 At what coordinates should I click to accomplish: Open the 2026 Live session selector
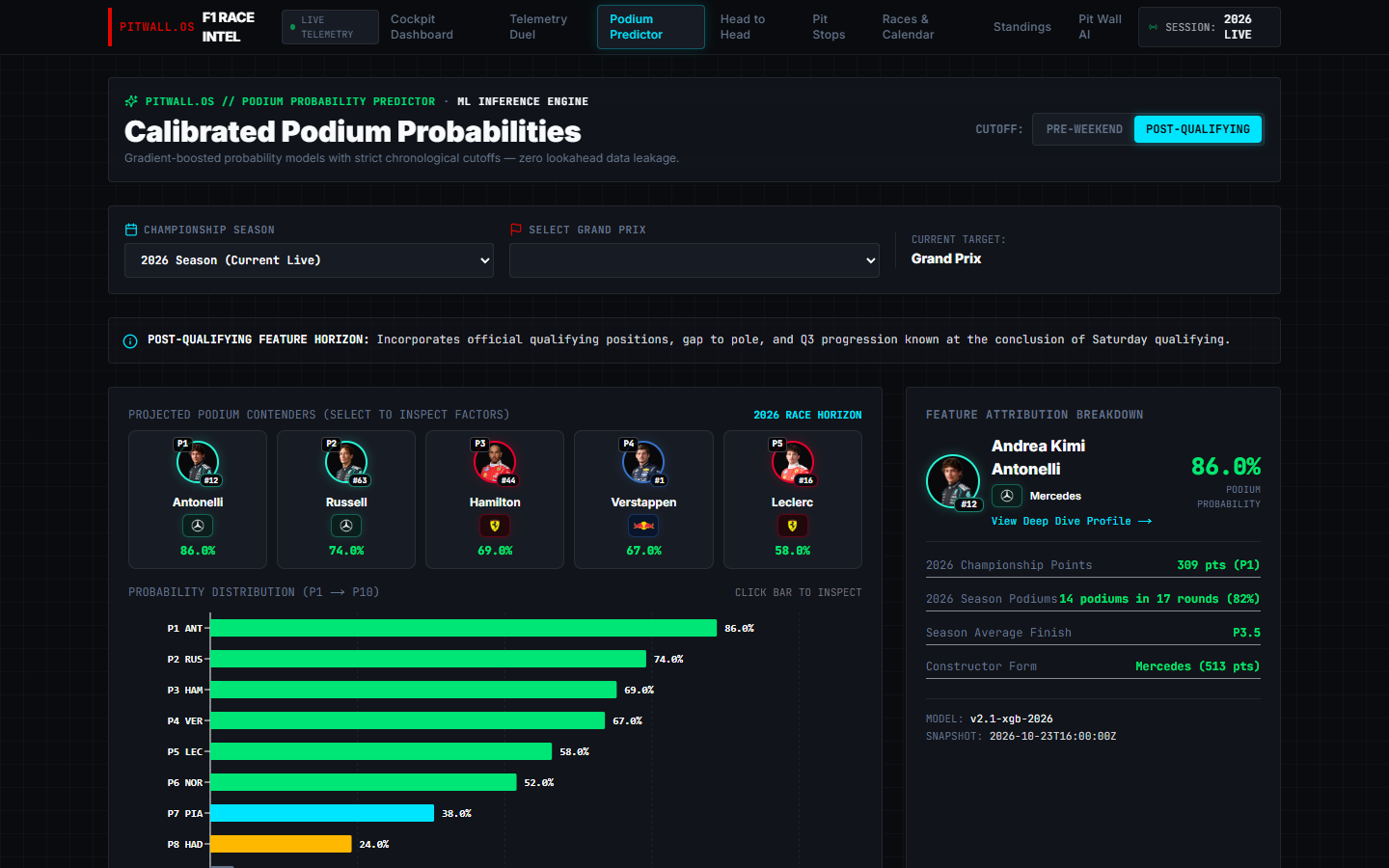pyautogui.click(x=1210, y=27)
